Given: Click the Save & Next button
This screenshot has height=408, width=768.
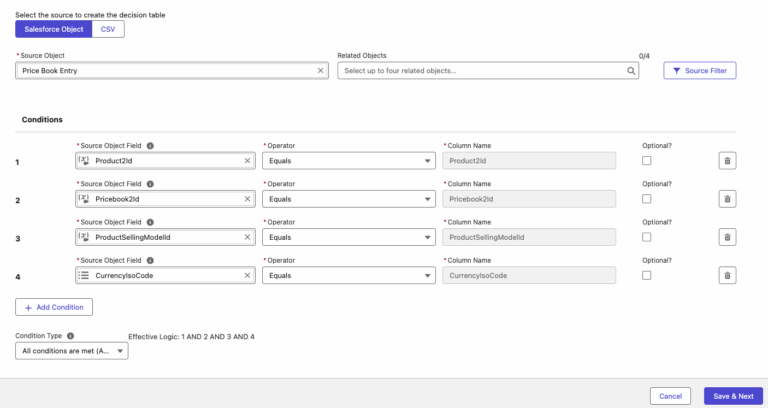Looking at the screenshot, I should pyautogui.click(x=733, y=396).
